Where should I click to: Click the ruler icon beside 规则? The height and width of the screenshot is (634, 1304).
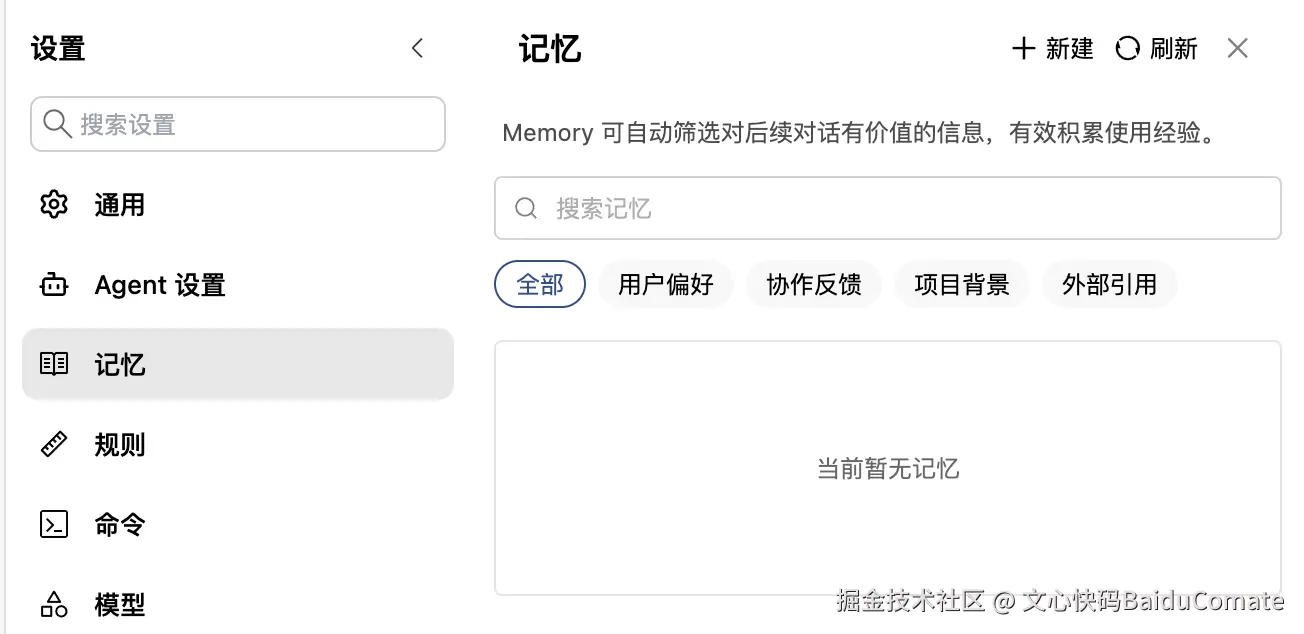point(53,444)
